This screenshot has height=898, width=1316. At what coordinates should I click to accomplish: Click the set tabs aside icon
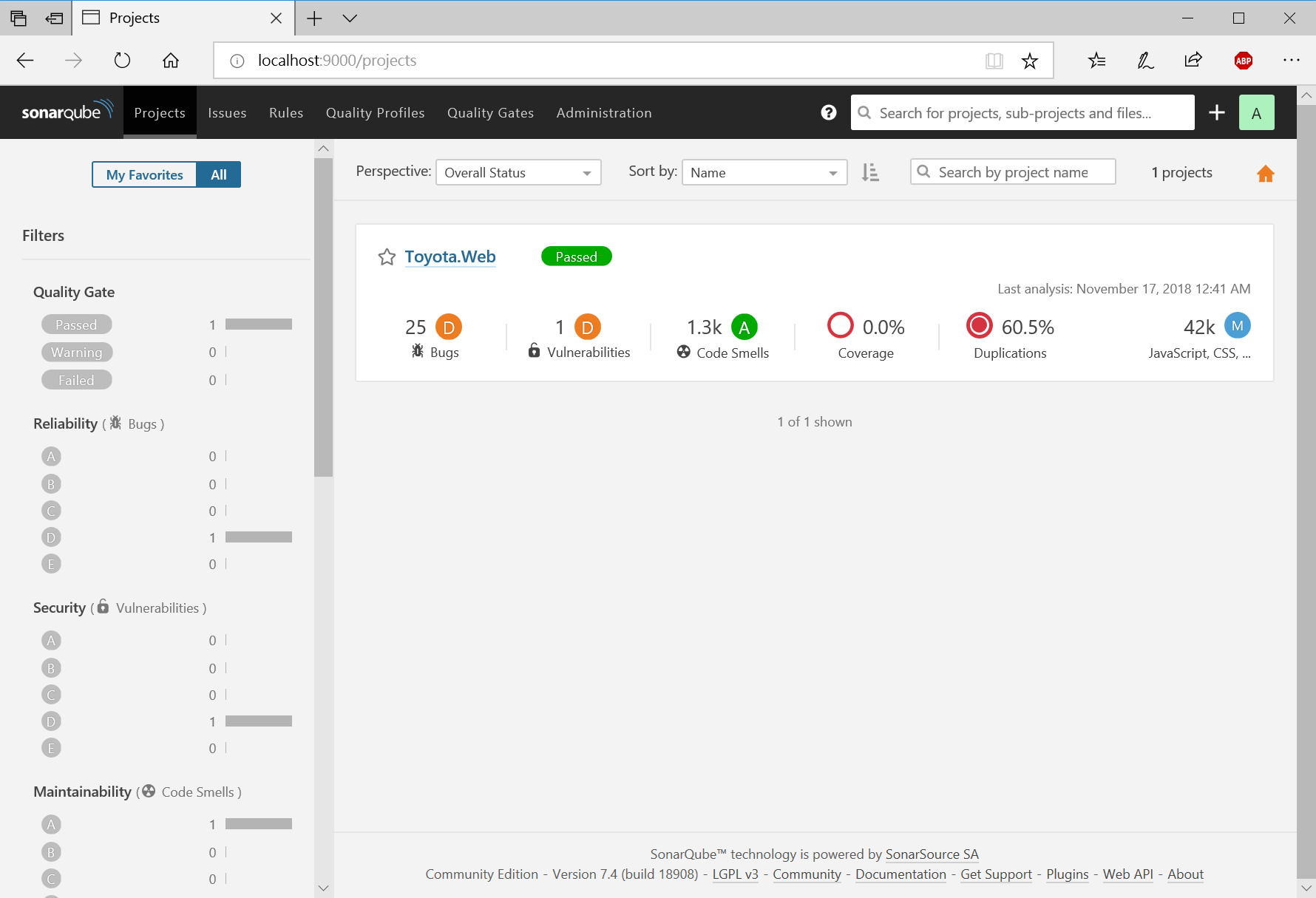[x=54, y=18]
